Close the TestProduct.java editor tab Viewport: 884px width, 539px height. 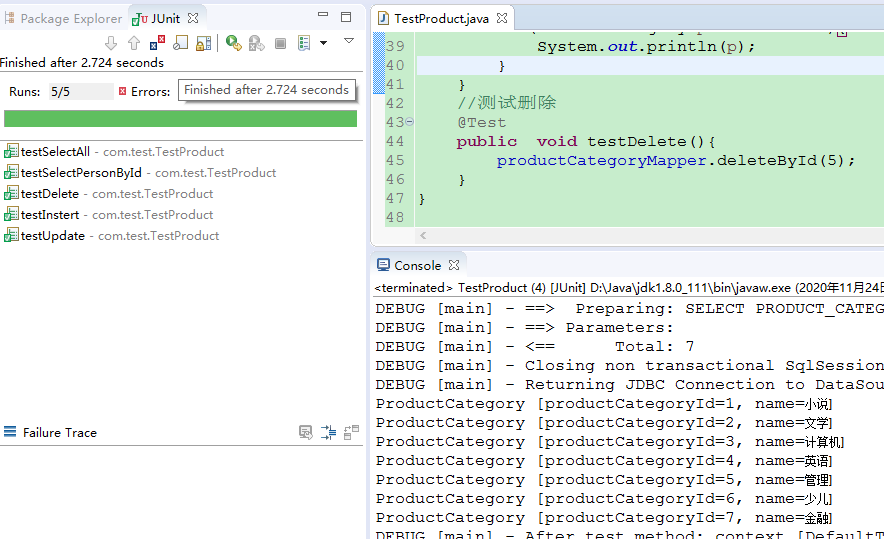tap(502, 18)
